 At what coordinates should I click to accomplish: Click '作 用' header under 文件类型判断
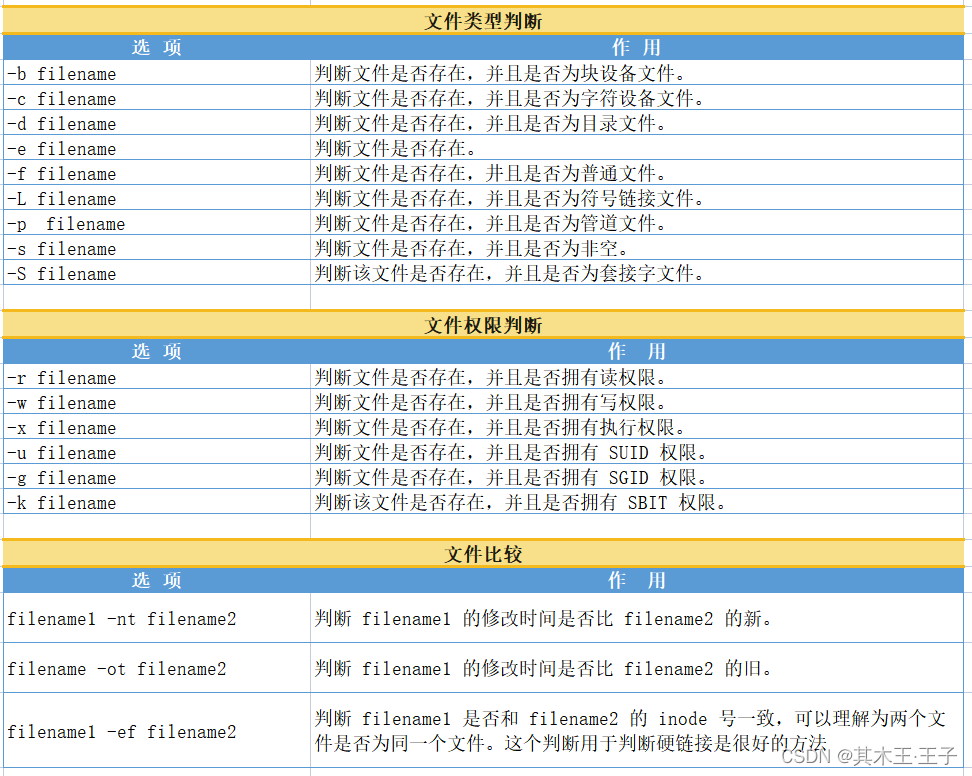tap(637, 47)
